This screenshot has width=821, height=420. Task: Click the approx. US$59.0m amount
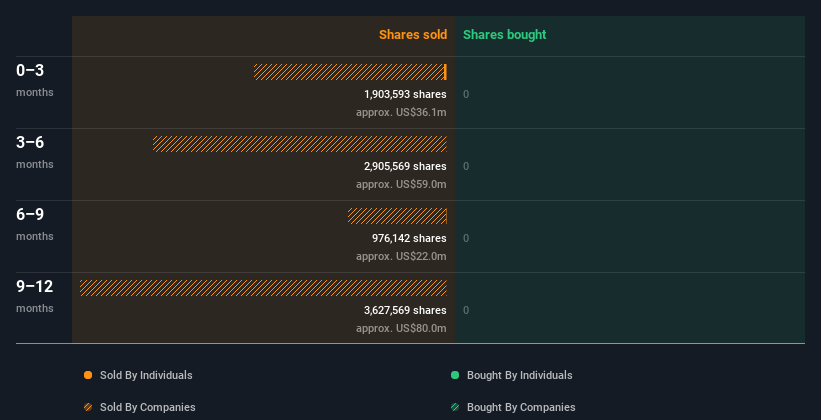pyautogui.click(x=401, y=184)
